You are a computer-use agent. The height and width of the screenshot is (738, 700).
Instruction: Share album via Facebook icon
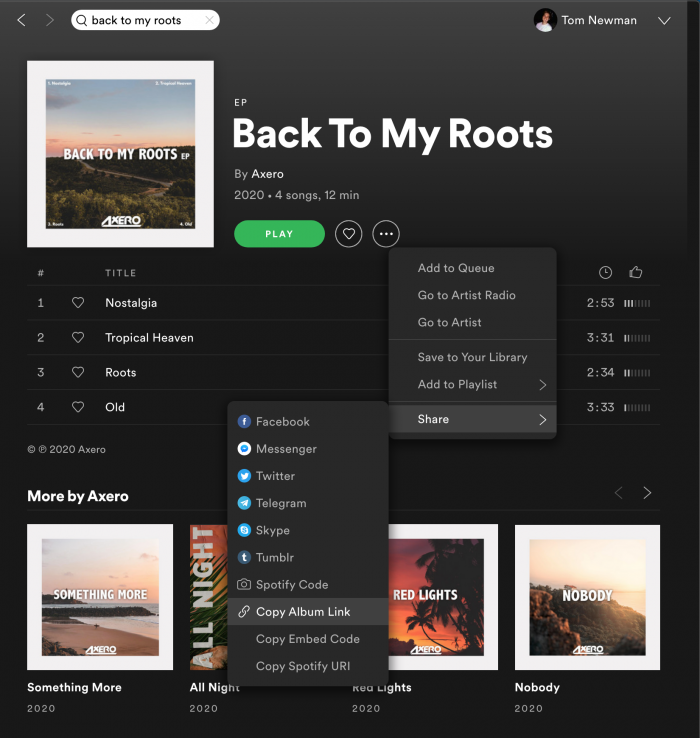coord(244,422)
